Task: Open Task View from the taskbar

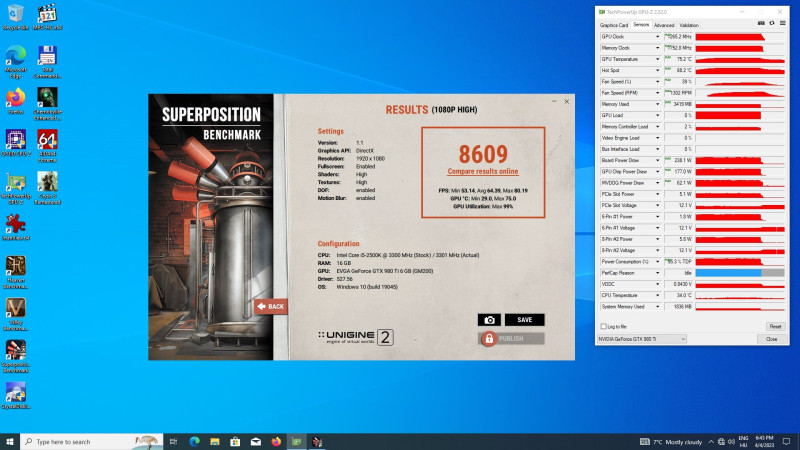Action: pyautogui.click(x=173, y=441)
